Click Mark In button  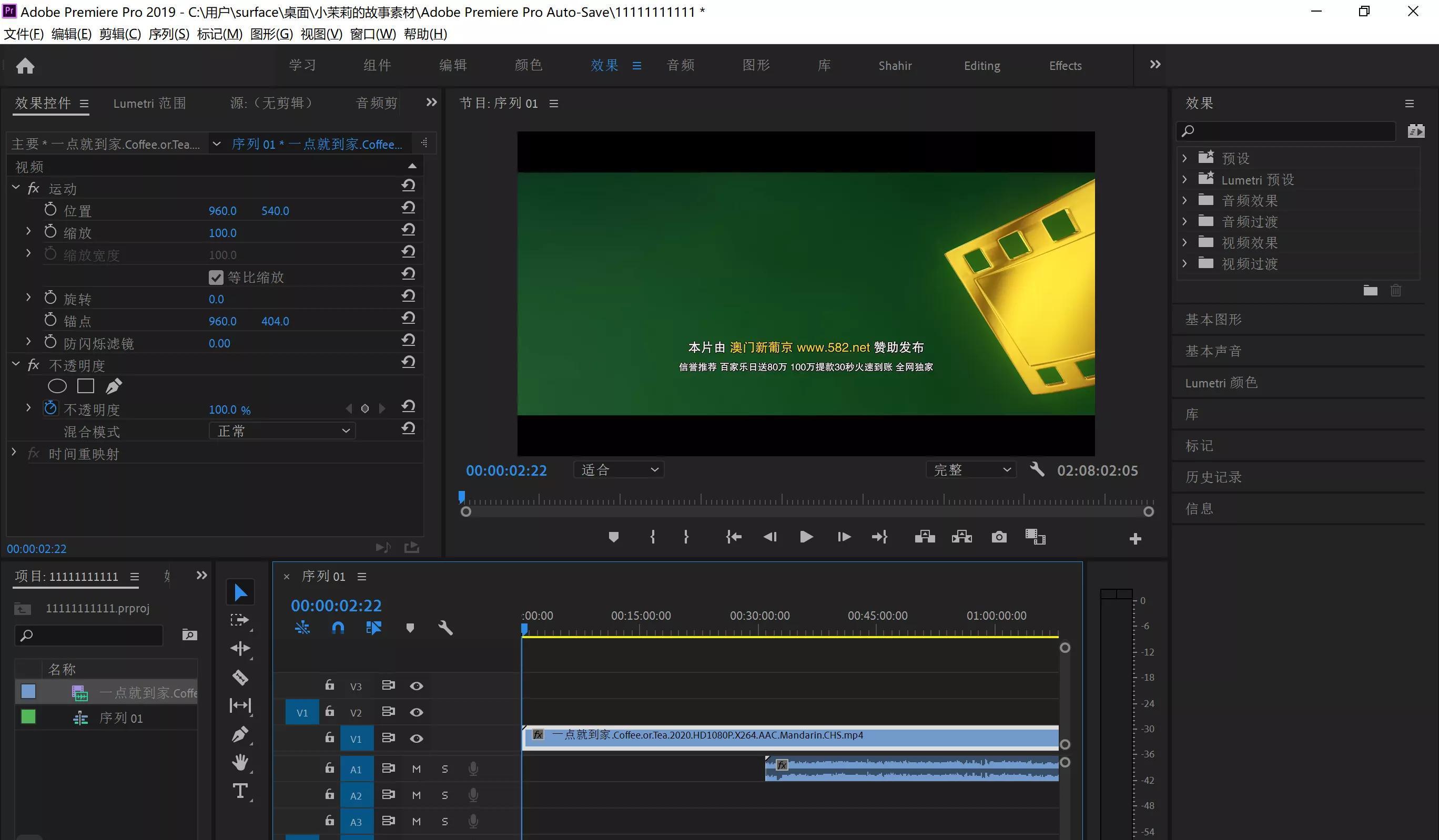coord(653,537)
